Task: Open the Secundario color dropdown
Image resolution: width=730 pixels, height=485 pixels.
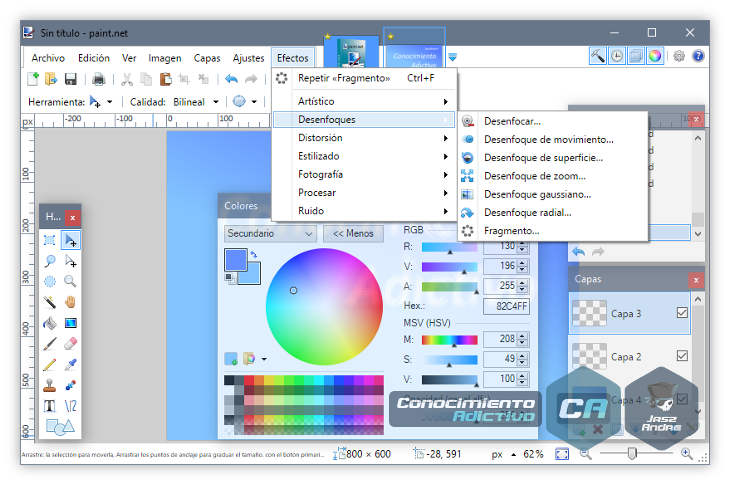Action: [270, 234]
